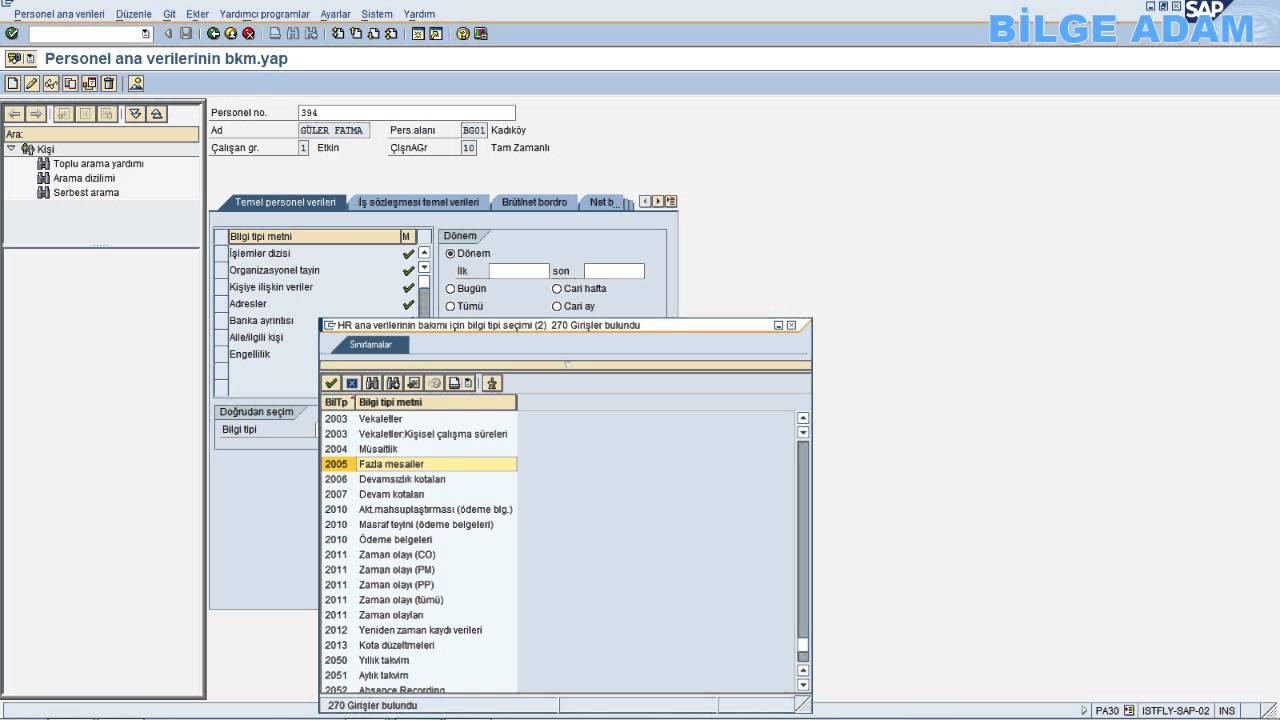Select the Bugün radio button
The width and height of the screenshot is (1280, 720).
tap(450, 289)
